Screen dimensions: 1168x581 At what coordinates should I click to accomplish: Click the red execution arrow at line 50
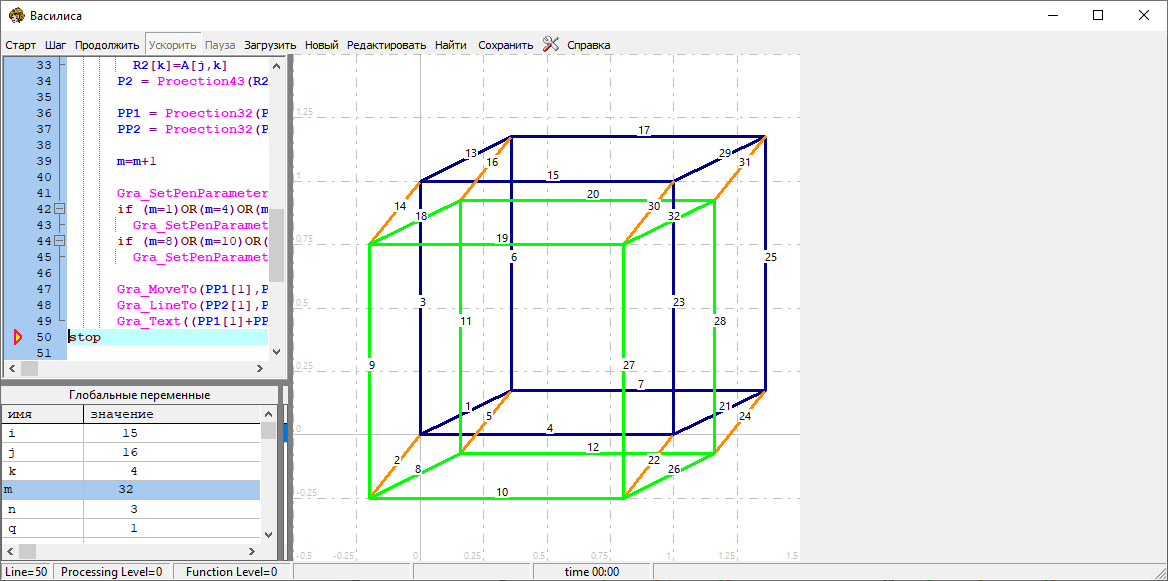pos(18,338)
